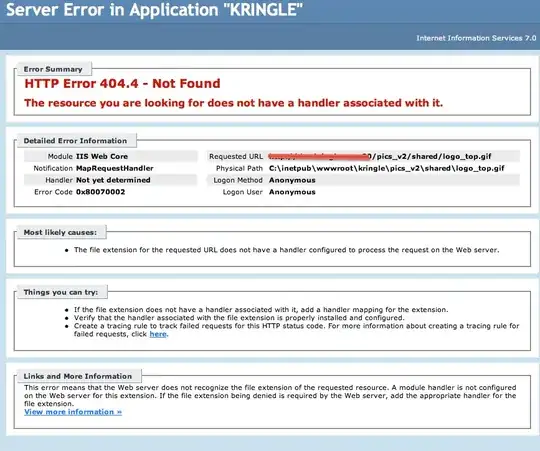Click the 'Logon User' field label
Screen dimensions: 540x451
click(x=242, y=192)
